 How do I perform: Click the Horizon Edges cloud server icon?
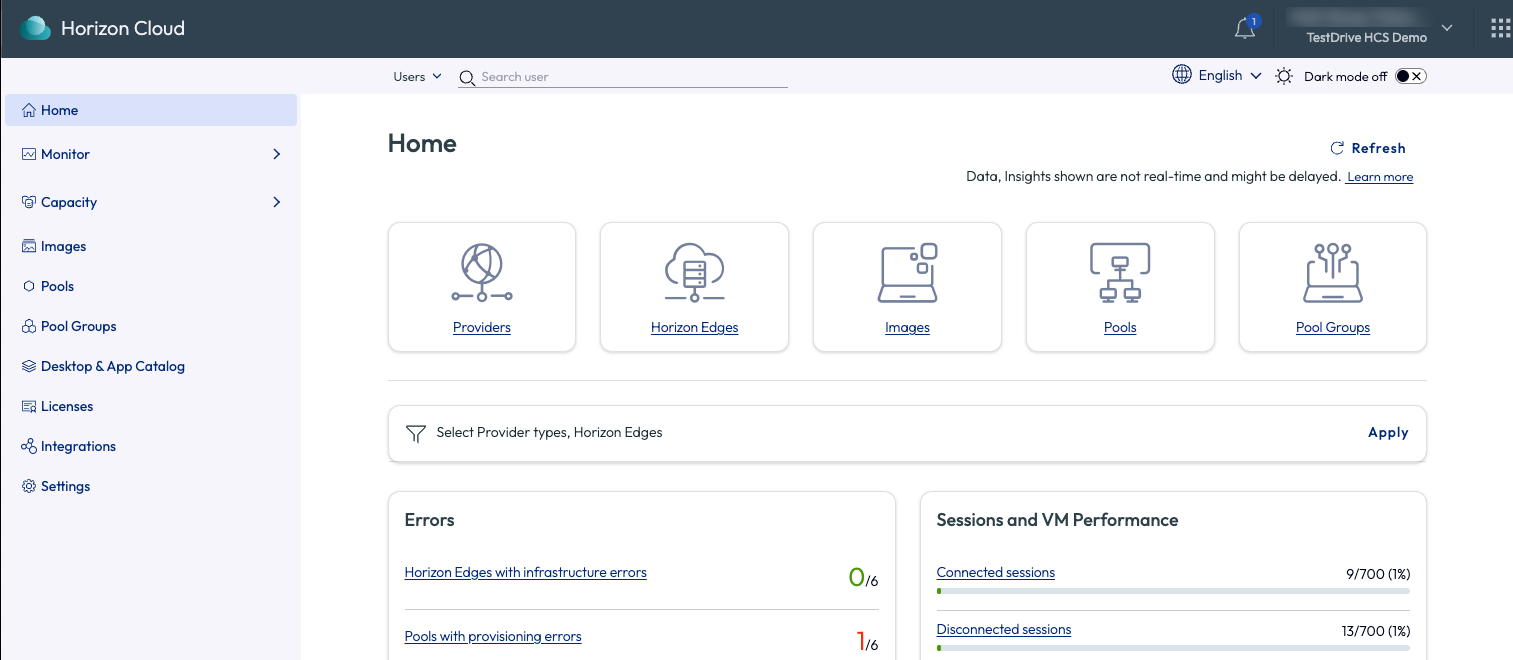point(694,273)
